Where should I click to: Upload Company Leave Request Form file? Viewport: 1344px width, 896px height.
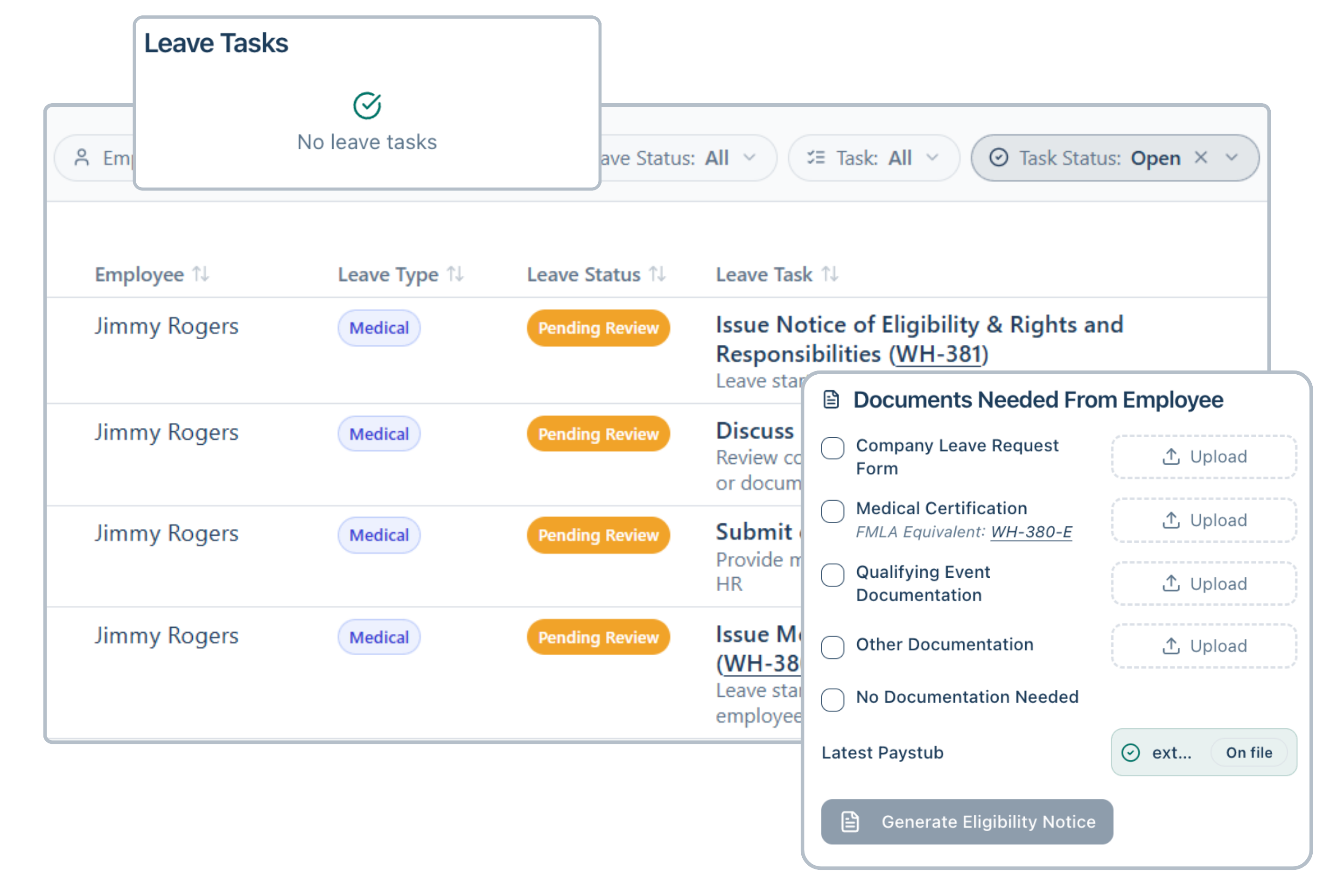[x=1204, y=456]
